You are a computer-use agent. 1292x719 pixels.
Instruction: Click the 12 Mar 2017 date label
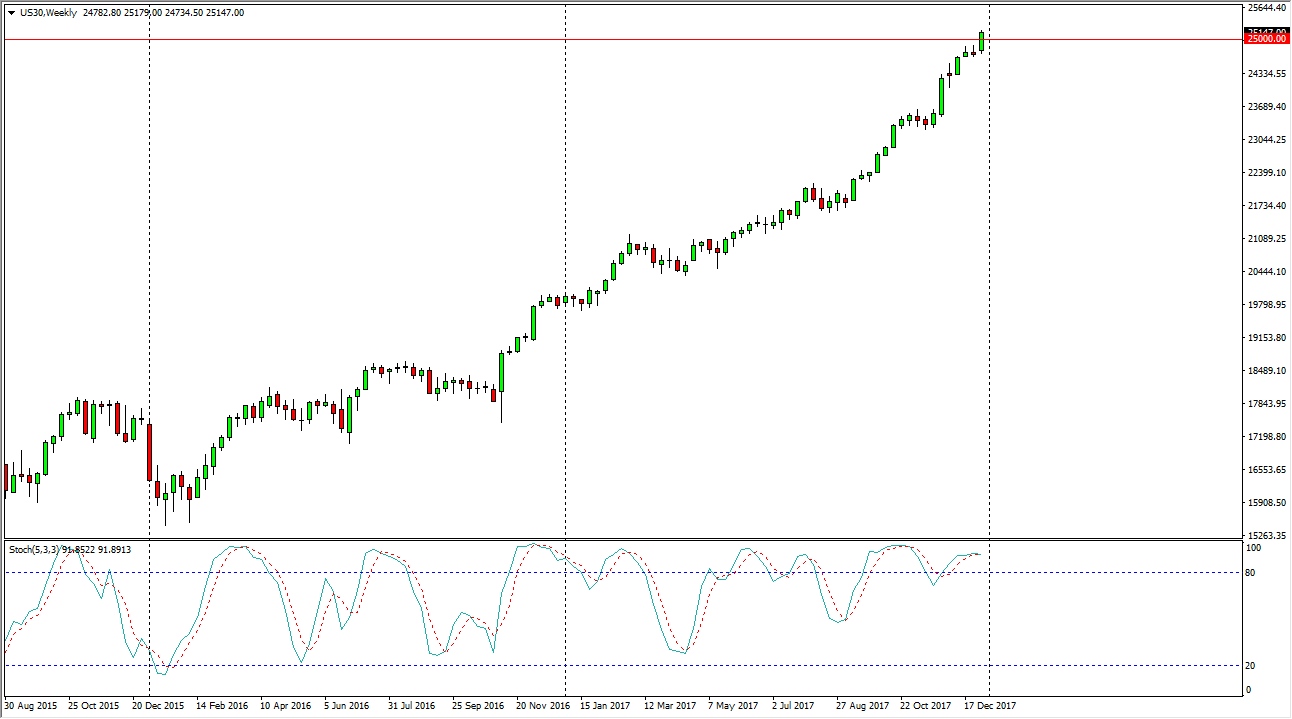[671, 706]
